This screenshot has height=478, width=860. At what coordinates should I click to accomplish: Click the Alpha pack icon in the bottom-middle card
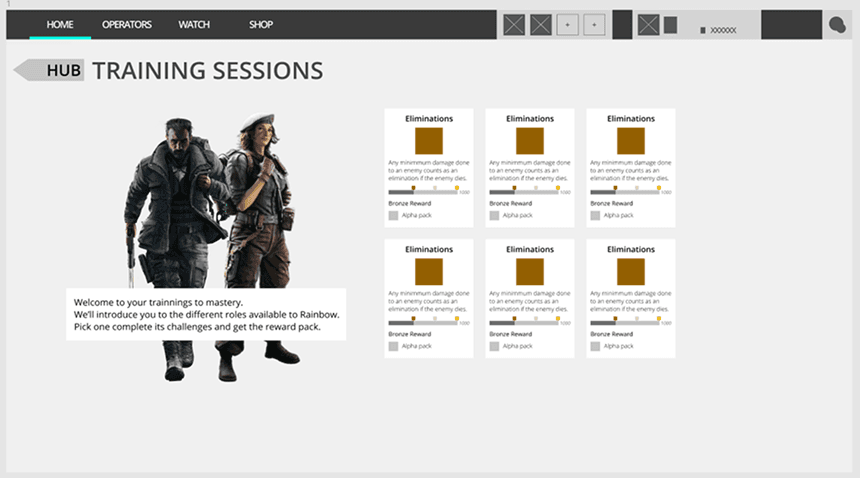pyautogui.click(x=494, y=346)
